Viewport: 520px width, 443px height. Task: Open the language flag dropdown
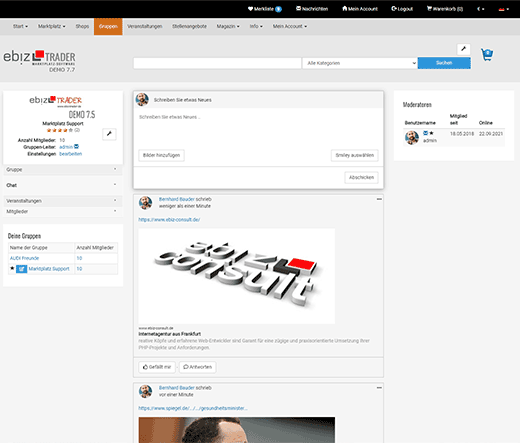click(x=504, y=9)
